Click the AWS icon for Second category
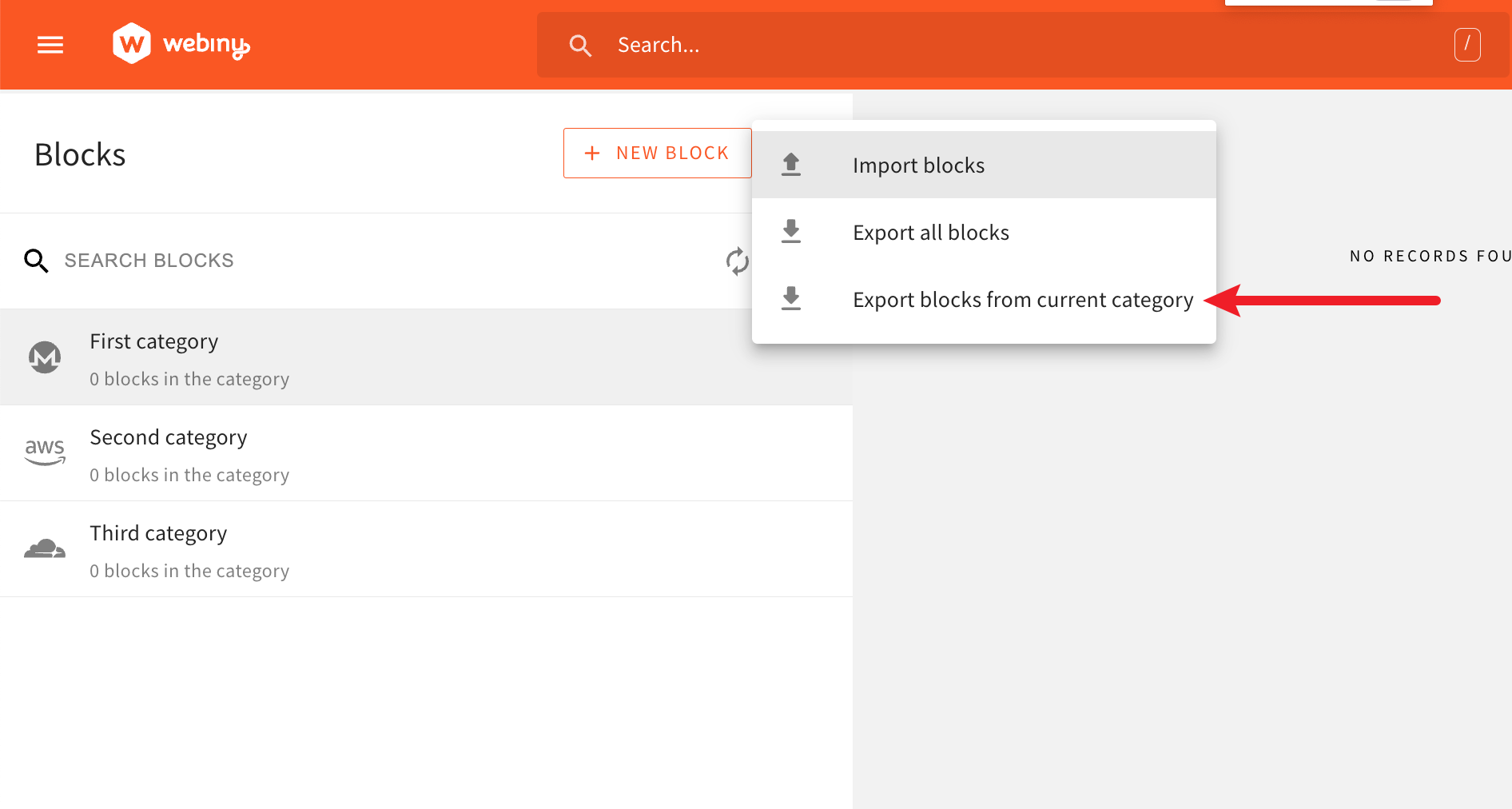Viewport: 1512px width, 809px height. point(45,453)
